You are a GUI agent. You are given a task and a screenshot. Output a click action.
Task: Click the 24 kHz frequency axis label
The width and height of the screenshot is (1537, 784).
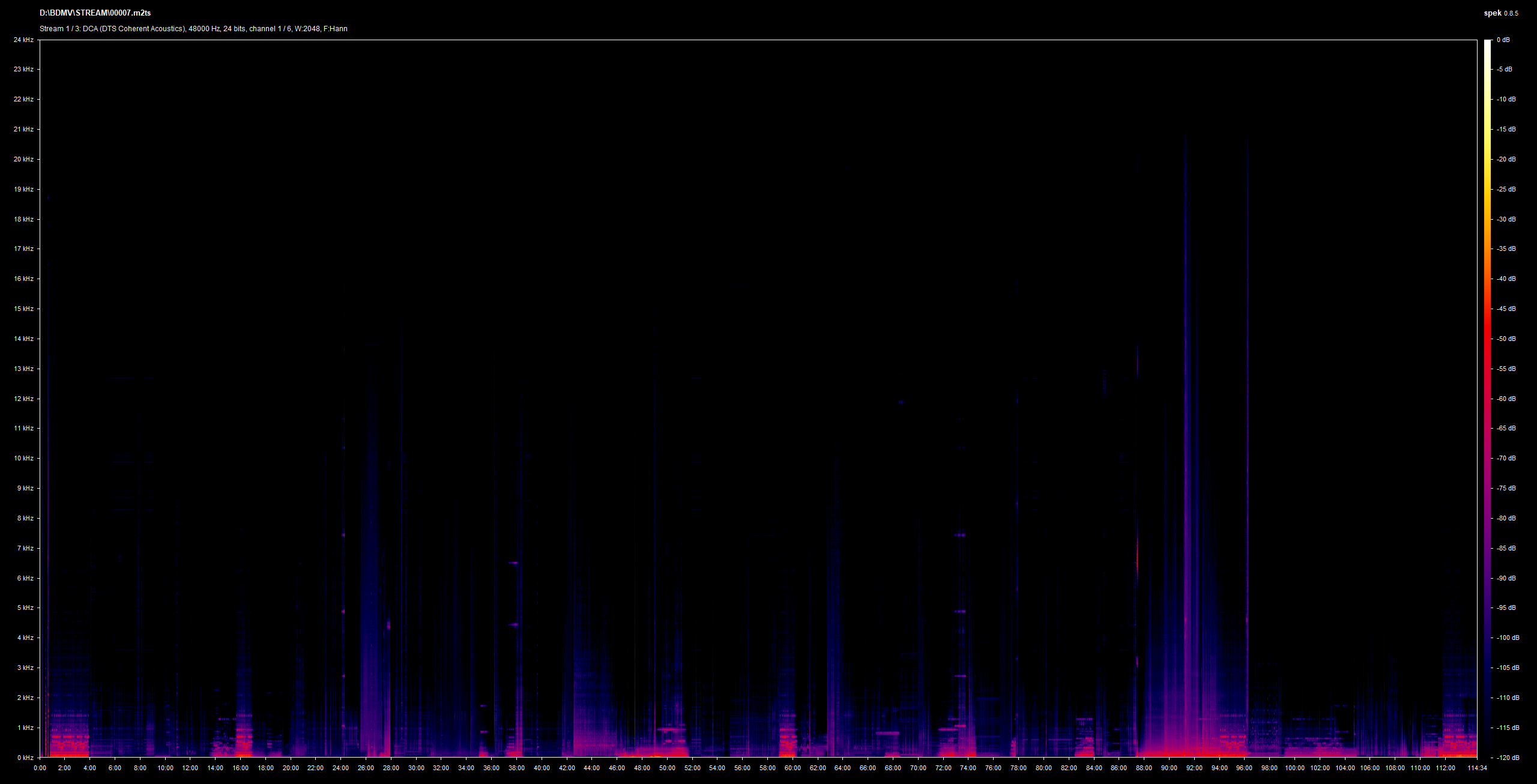coord(24,40)
